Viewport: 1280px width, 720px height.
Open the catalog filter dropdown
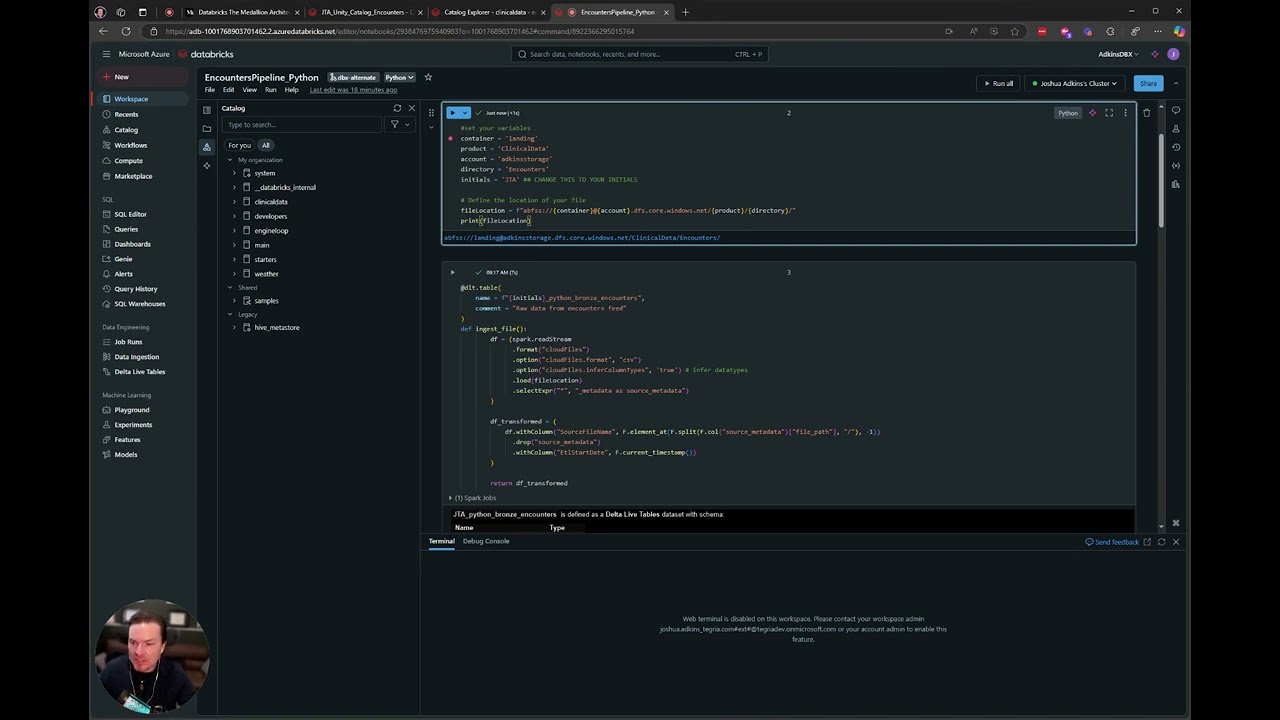398,125
